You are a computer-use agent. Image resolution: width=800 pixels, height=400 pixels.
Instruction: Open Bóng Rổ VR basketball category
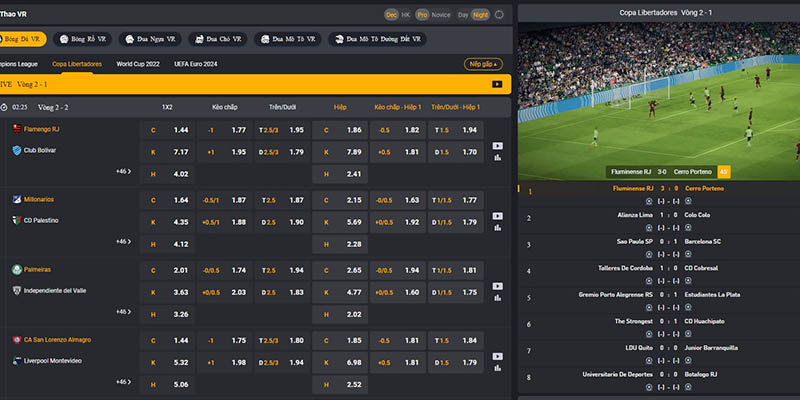tap(83, 39)
